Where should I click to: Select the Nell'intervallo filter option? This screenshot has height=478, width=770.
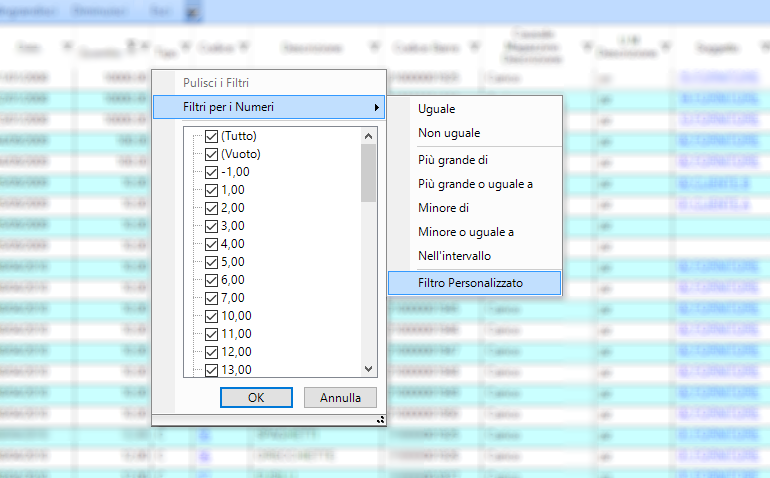454,256
